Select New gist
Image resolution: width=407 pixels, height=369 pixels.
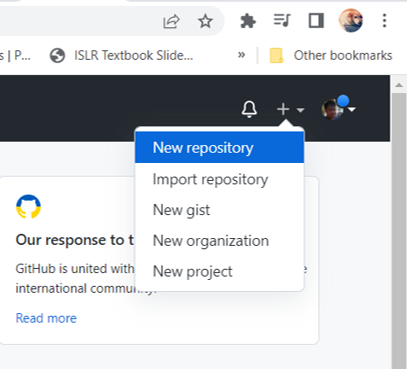[x=220, y=210]
